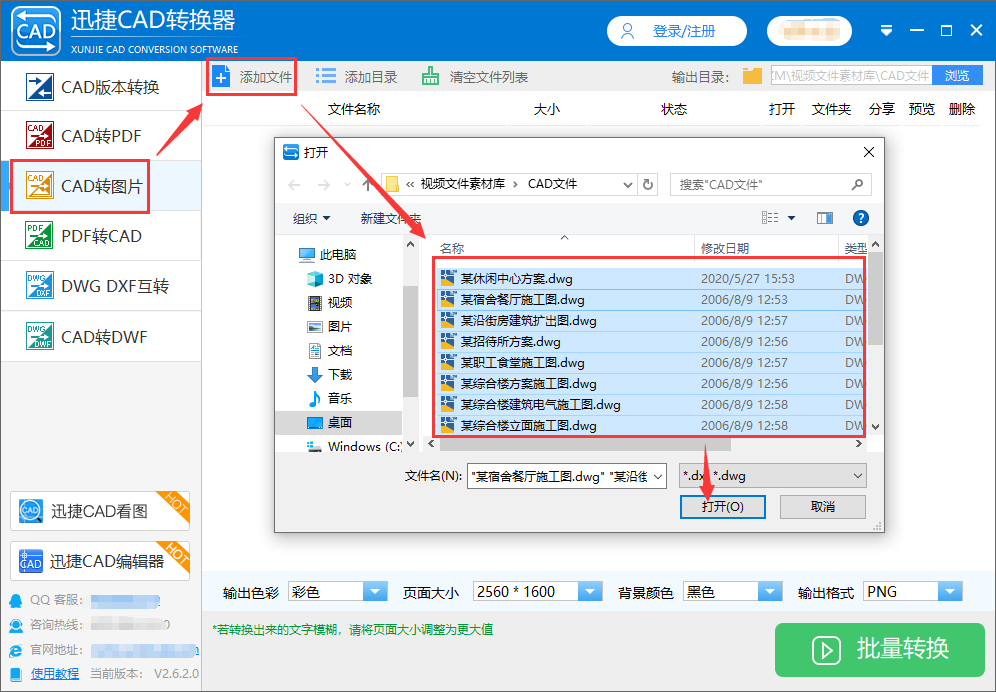
Task: Open the title bar dropdown menu icon
Action: pyautogui.click(x=887, y=31)
